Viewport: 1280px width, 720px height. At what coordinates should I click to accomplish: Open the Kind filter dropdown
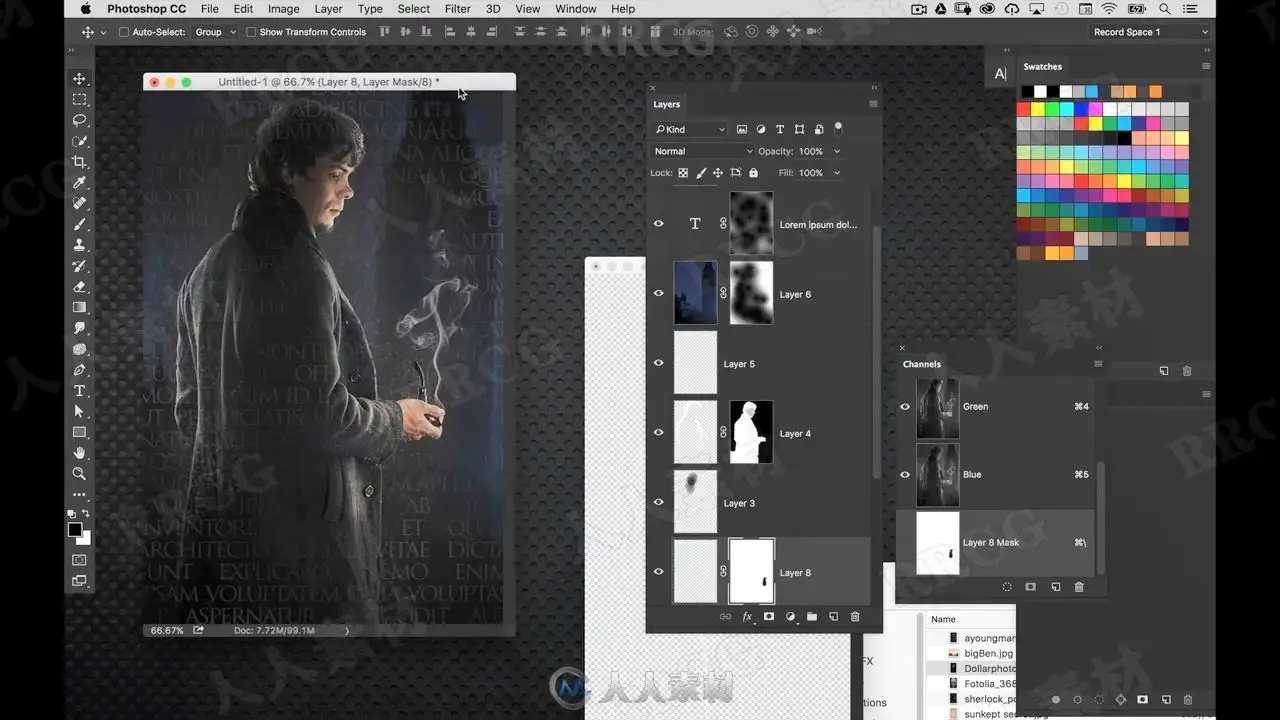690,129
